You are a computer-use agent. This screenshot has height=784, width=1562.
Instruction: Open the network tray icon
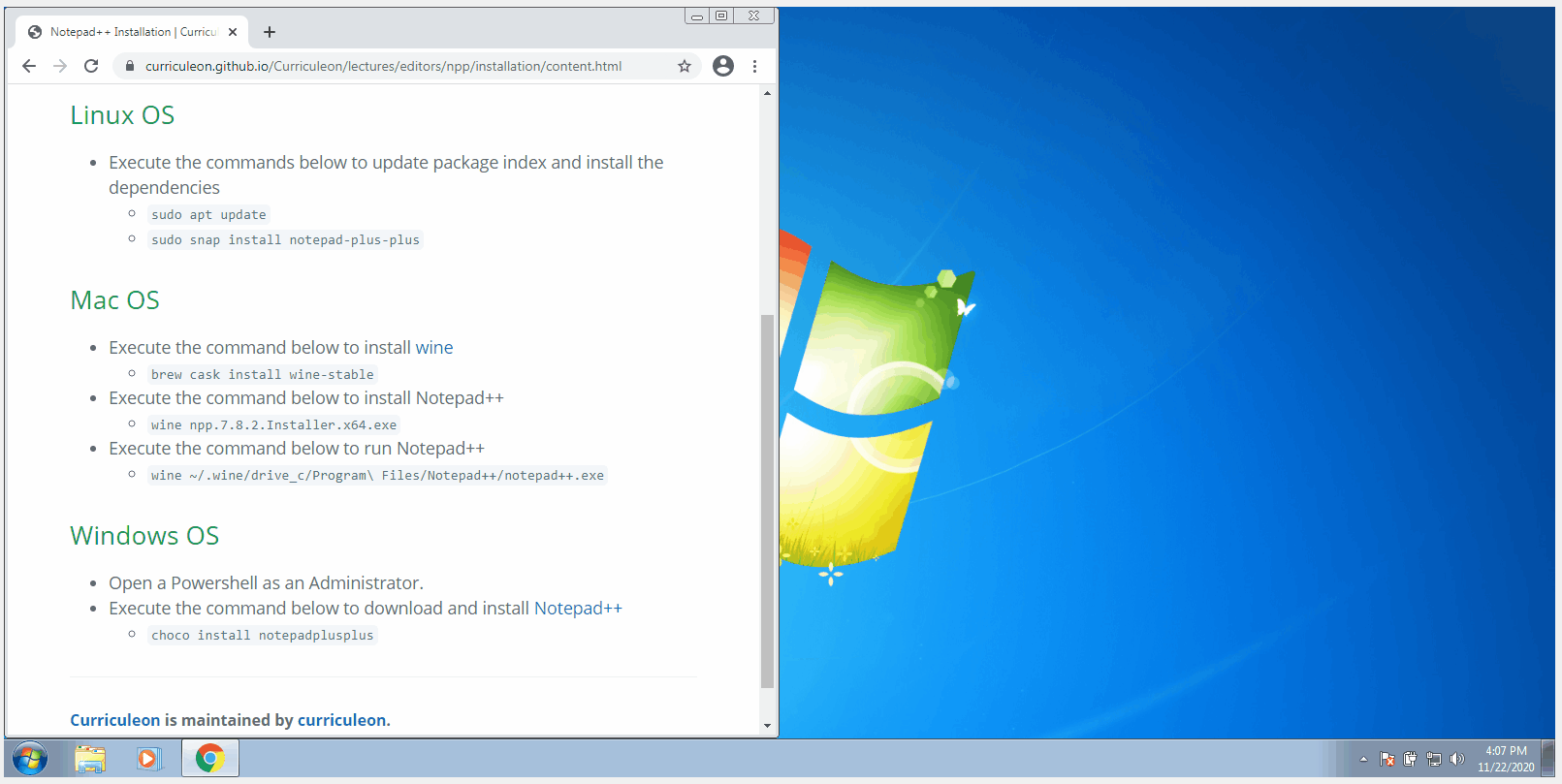point(1434,759)
